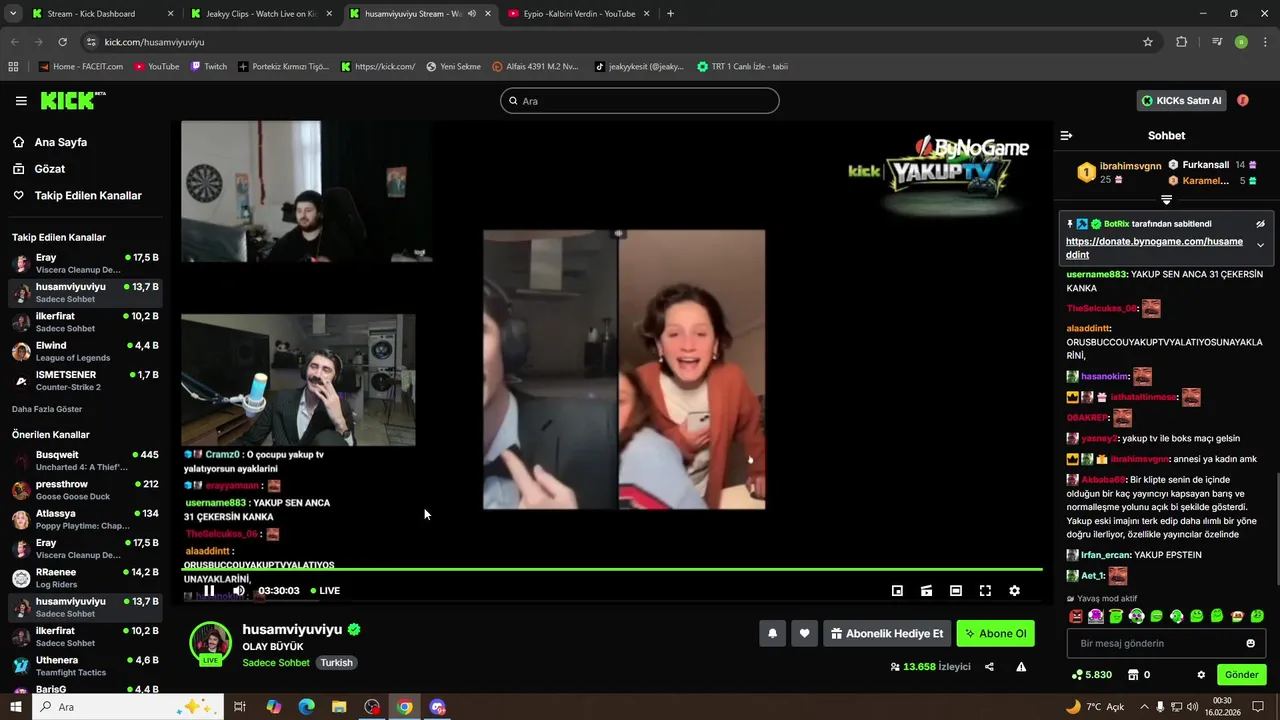This screenshot has width=1280, height=720.
Task: Open File Explorer from taskbar
Action: 339,707
